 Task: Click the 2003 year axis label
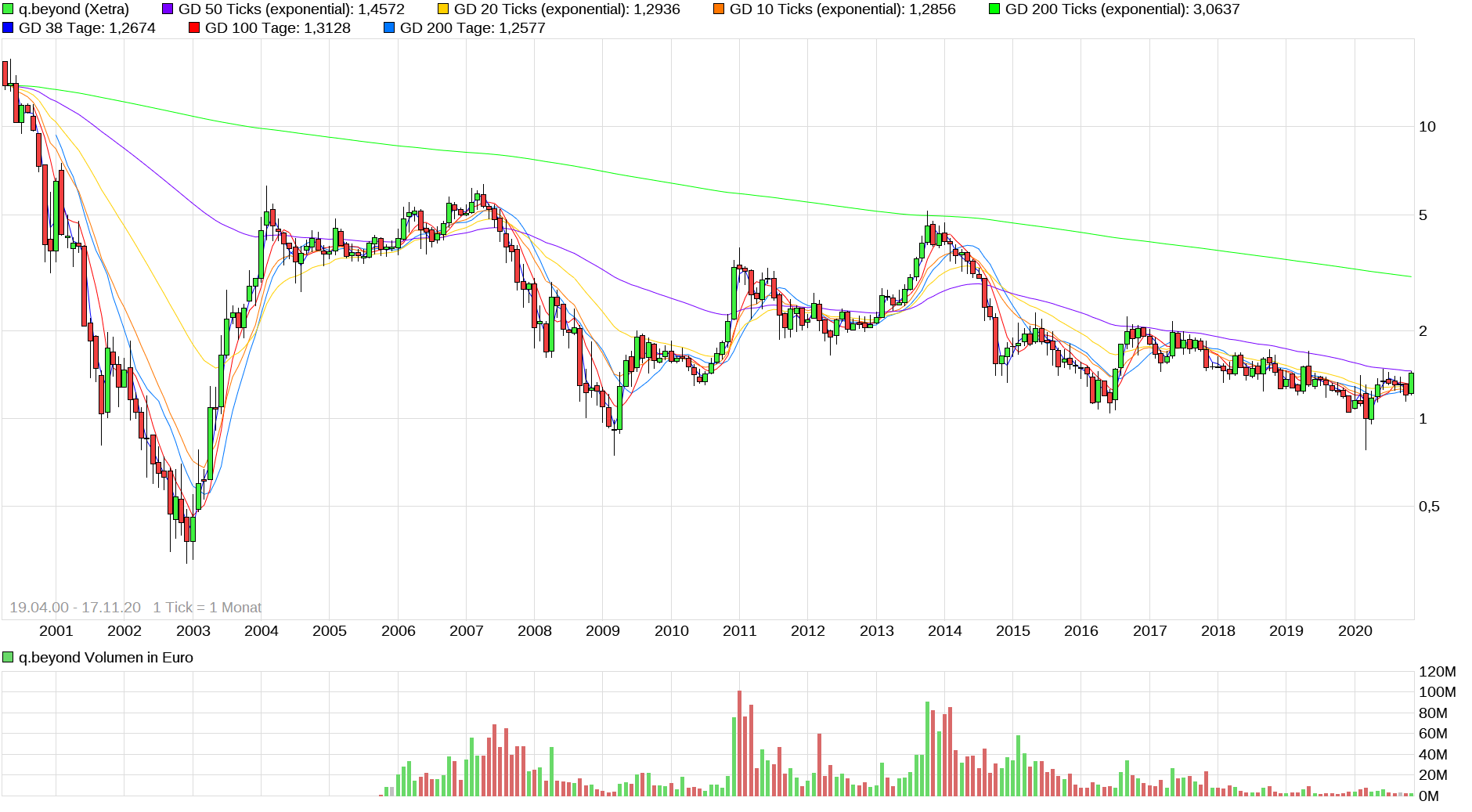click(x=193, y=631)
